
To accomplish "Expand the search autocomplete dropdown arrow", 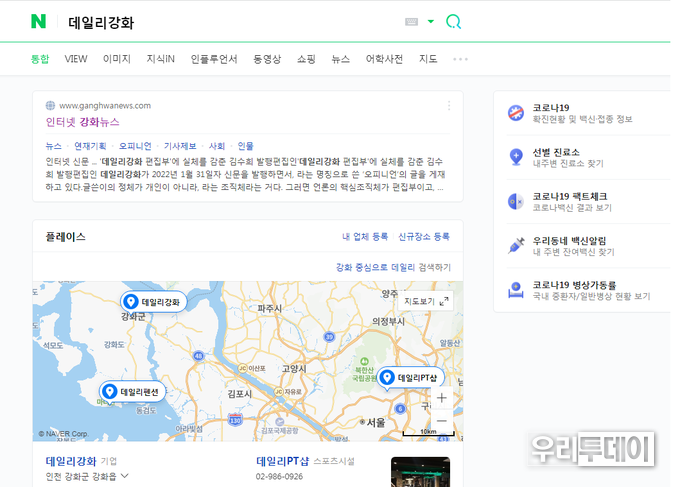I will 430,21.
